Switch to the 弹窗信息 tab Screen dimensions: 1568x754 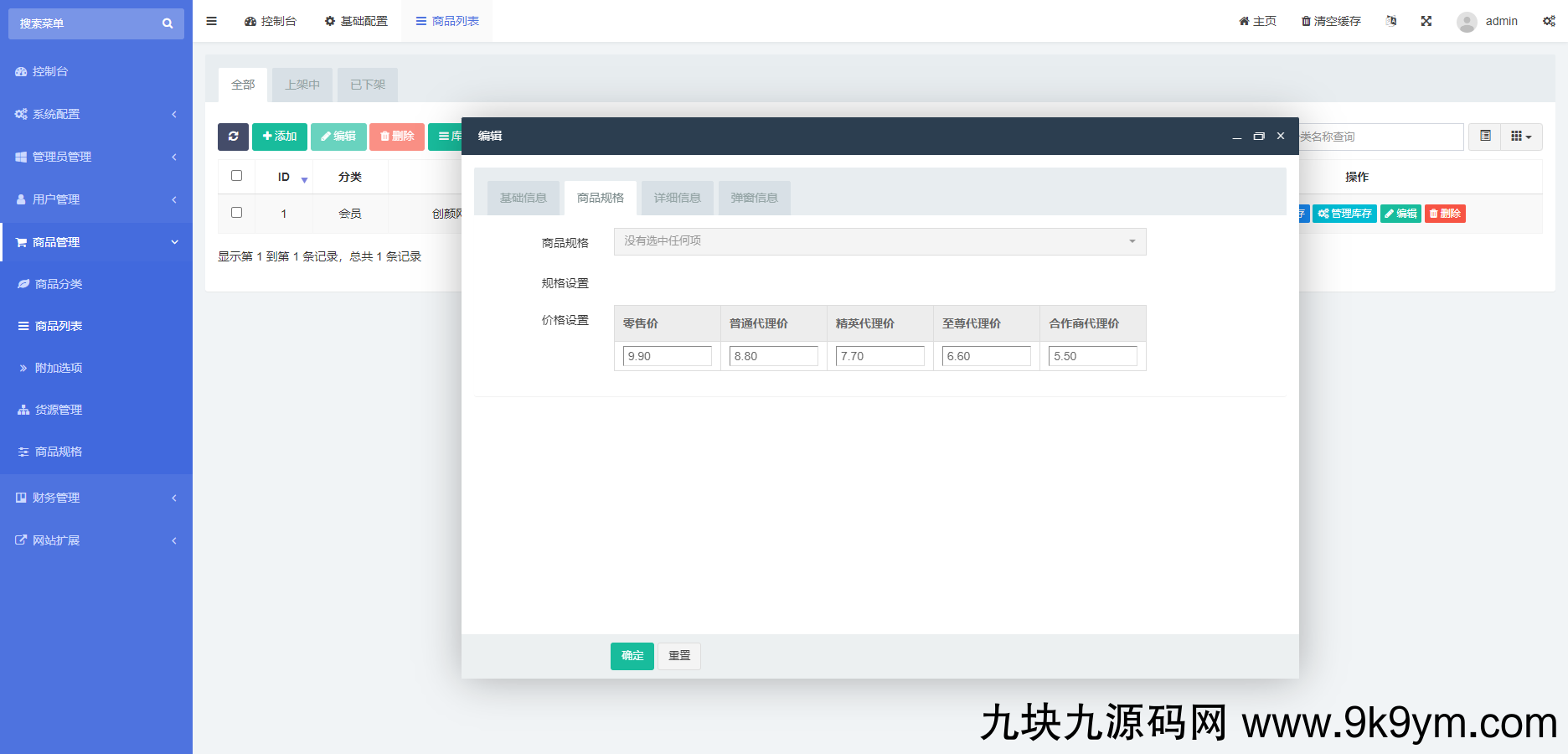tap(753, 198)
